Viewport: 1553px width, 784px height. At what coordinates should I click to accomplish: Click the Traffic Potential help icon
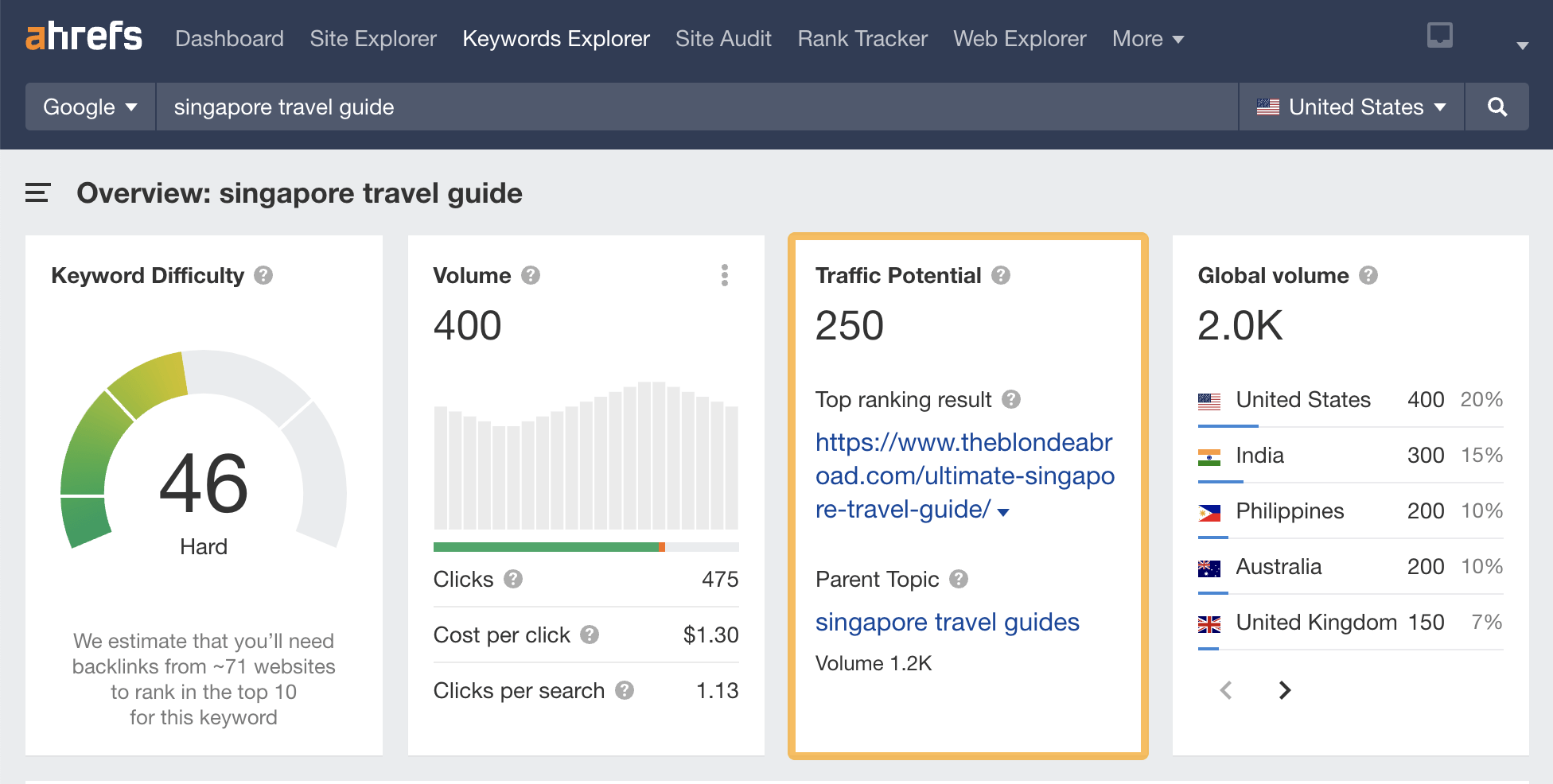(x=1002, y=276)
